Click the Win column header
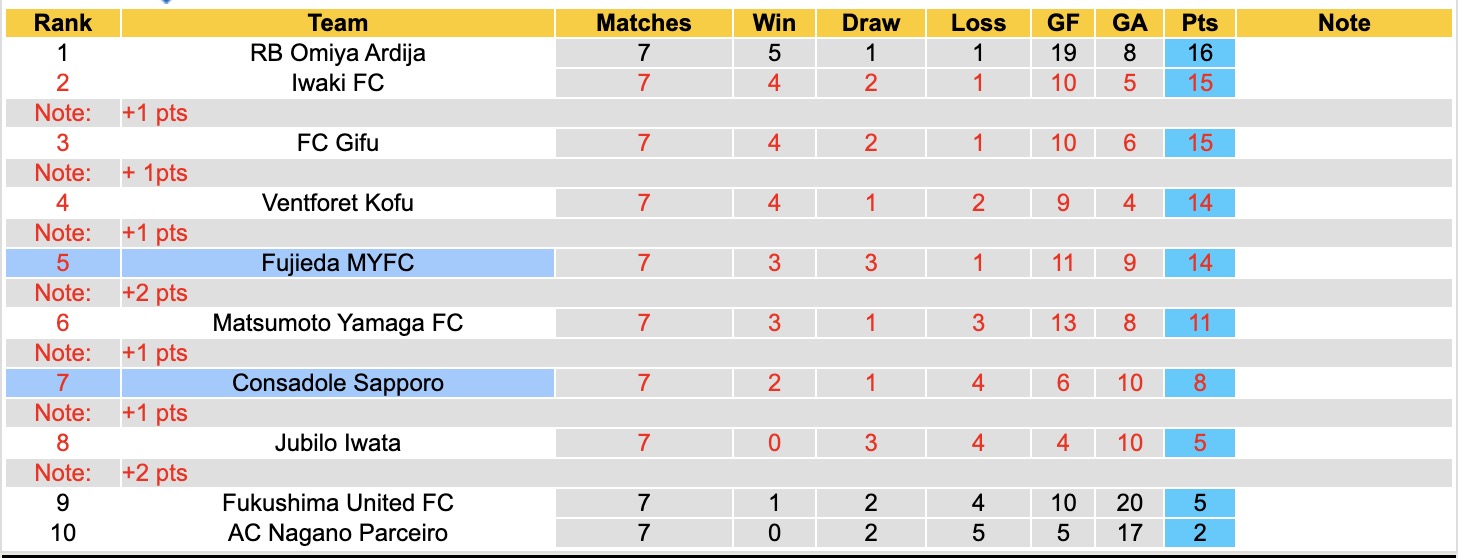This screenshot has width=1458, height=558. [x=775, y=23]
